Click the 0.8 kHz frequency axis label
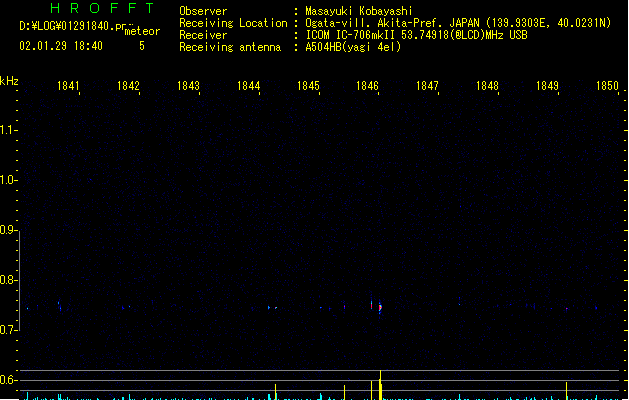Viewport: 629px width, 400px height. point(8,280)
